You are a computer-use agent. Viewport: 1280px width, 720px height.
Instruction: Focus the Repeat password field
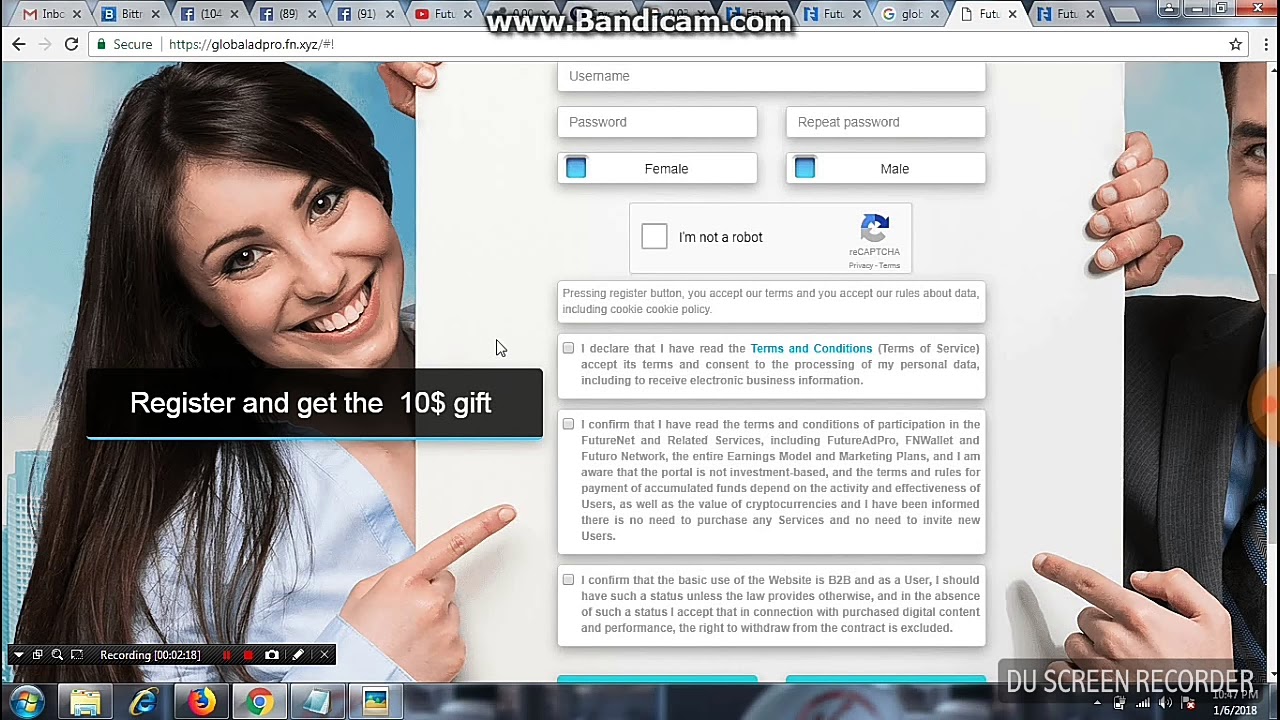885,122
